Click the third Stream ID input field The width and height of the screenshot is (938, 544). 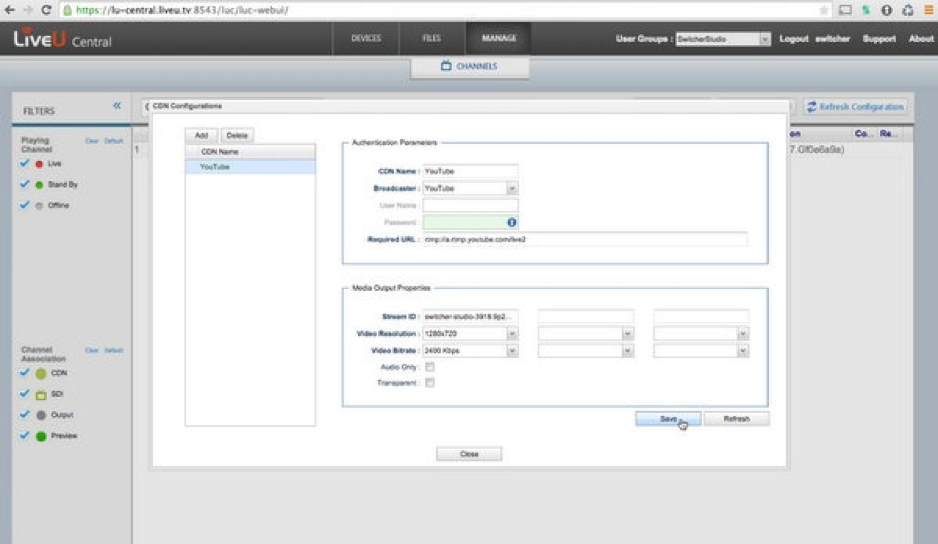[701, 317]
